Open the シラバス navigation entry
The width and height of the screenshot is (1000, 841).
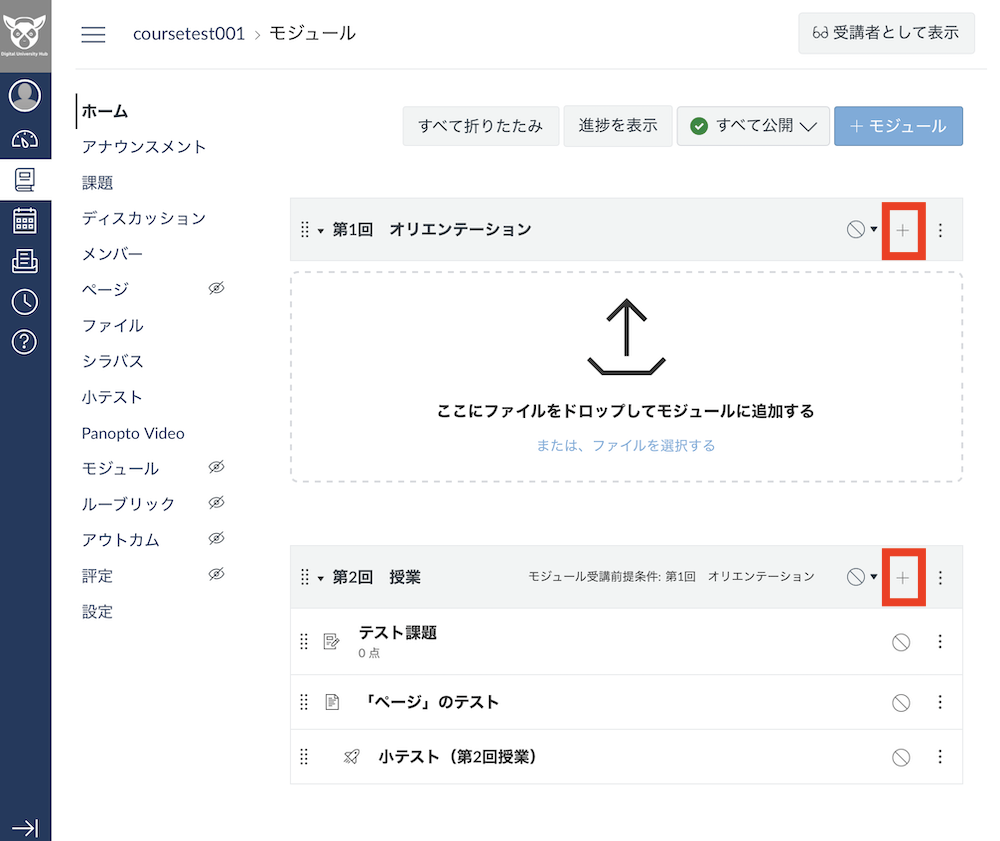113,361
